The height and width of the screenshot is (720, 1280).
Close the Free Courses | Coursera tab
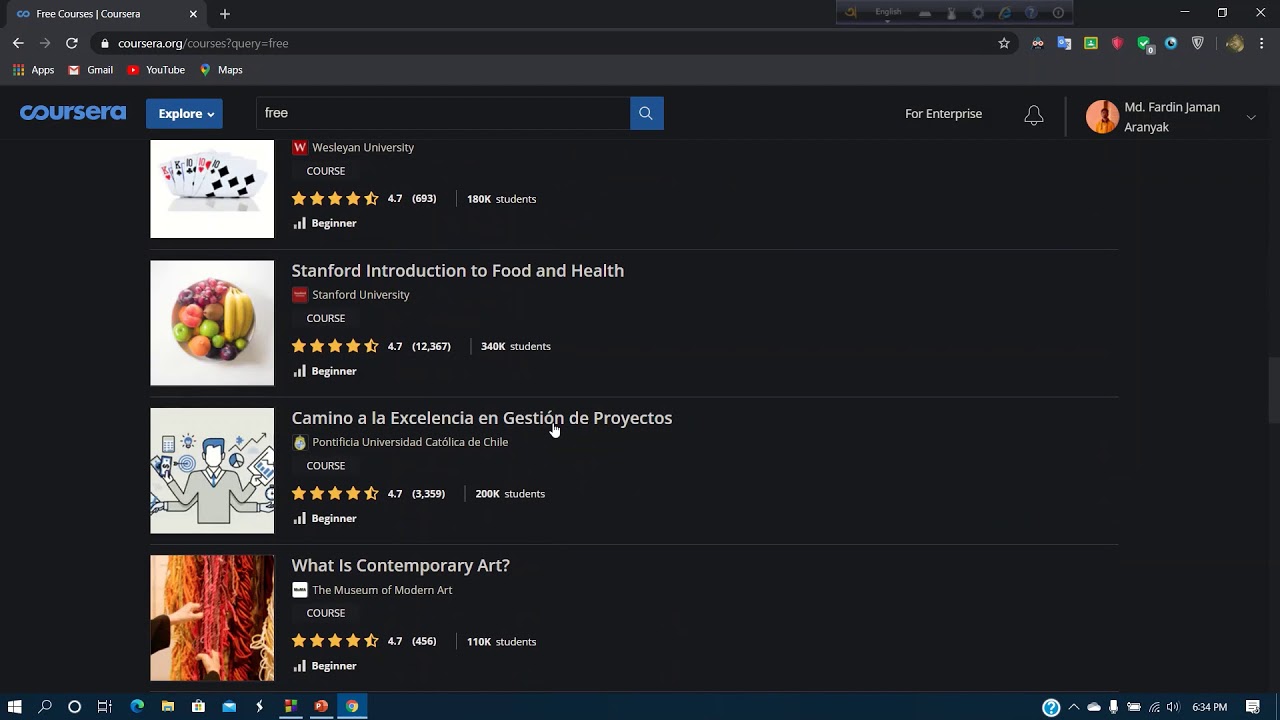pos(193,14)
